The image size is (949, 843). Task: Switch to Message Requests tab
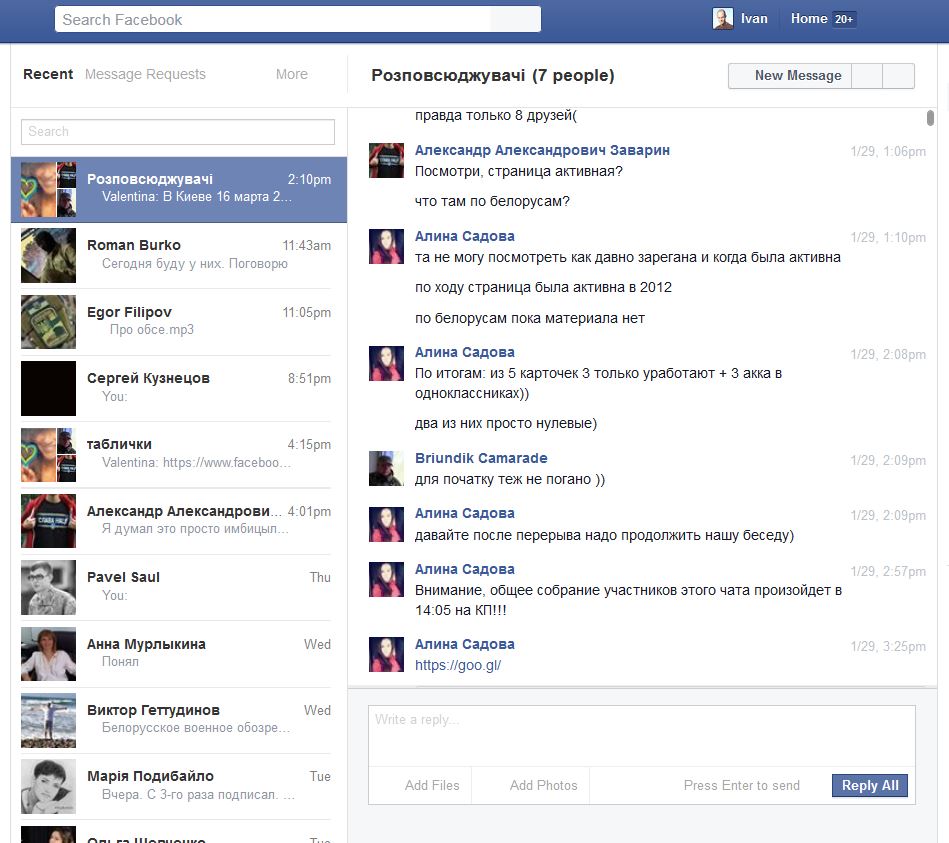pyautogui.click(x=145, y=74)
